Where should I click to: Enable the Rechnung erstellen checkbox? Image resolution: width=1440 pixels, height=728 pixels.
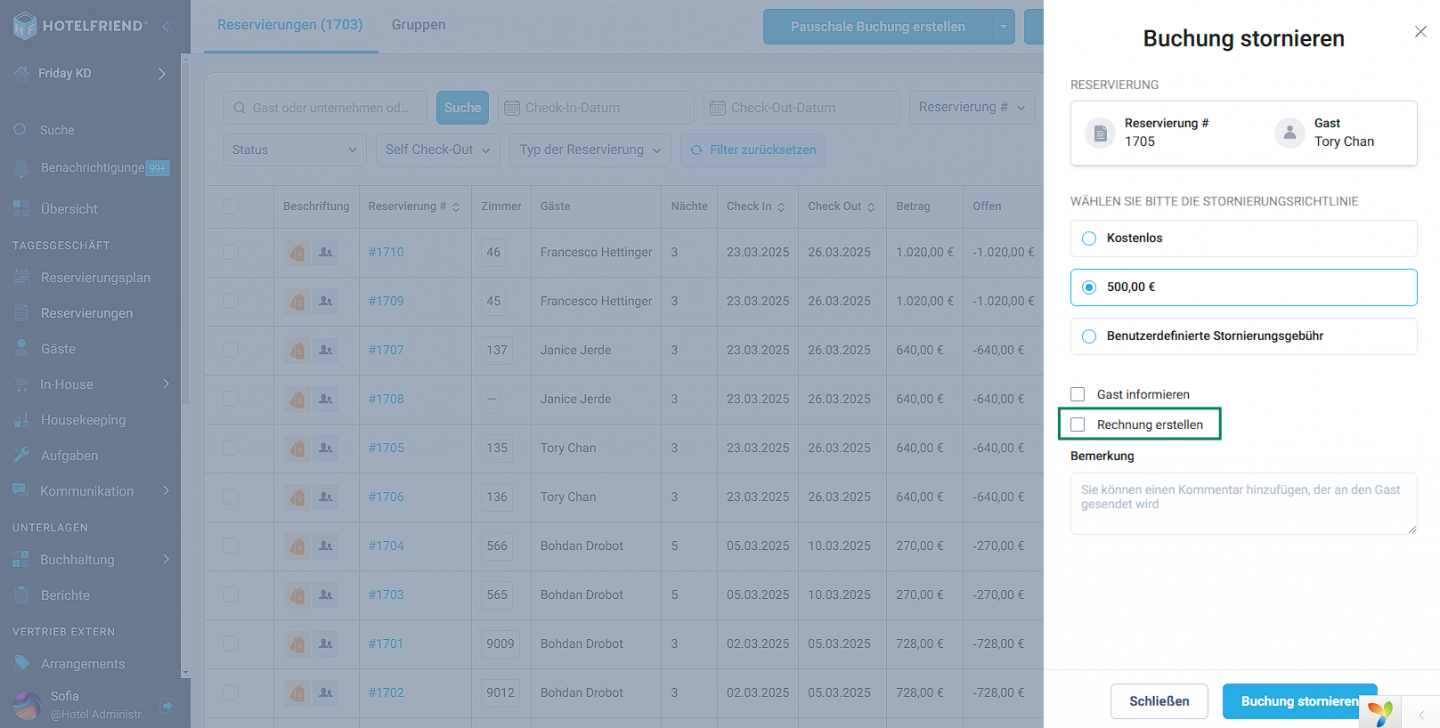[1077, 425]
